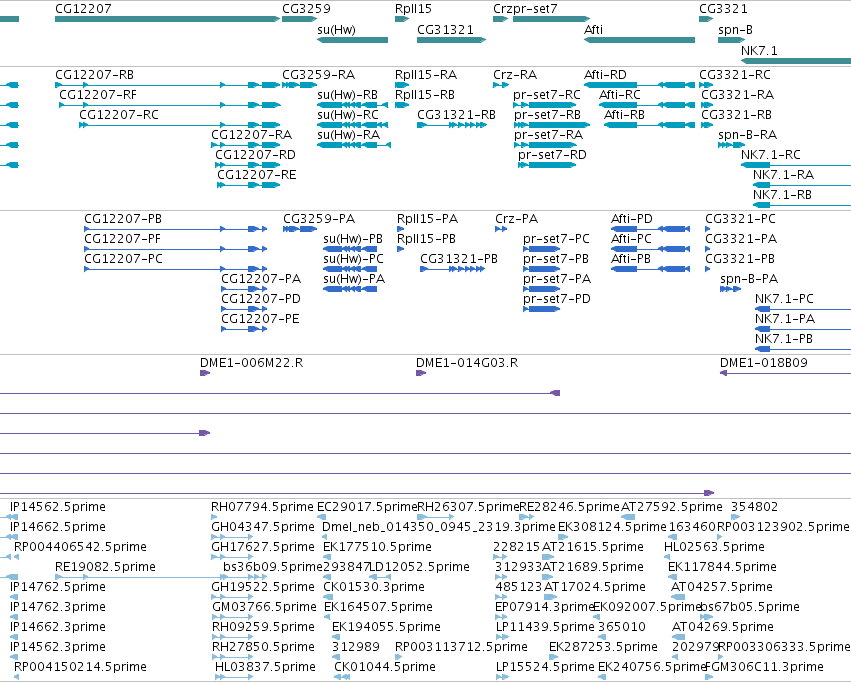The width and height of the screenshot is (851, 682).
Task: Click EST GH04347.5prime label
Action: 263,527
